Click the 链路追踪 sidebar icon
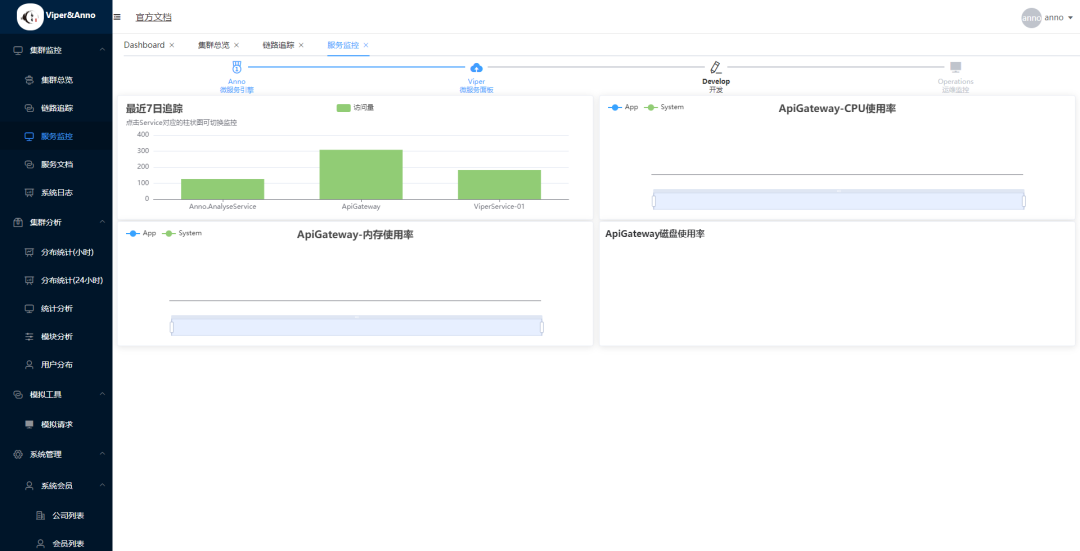 (x=29, y=108)
